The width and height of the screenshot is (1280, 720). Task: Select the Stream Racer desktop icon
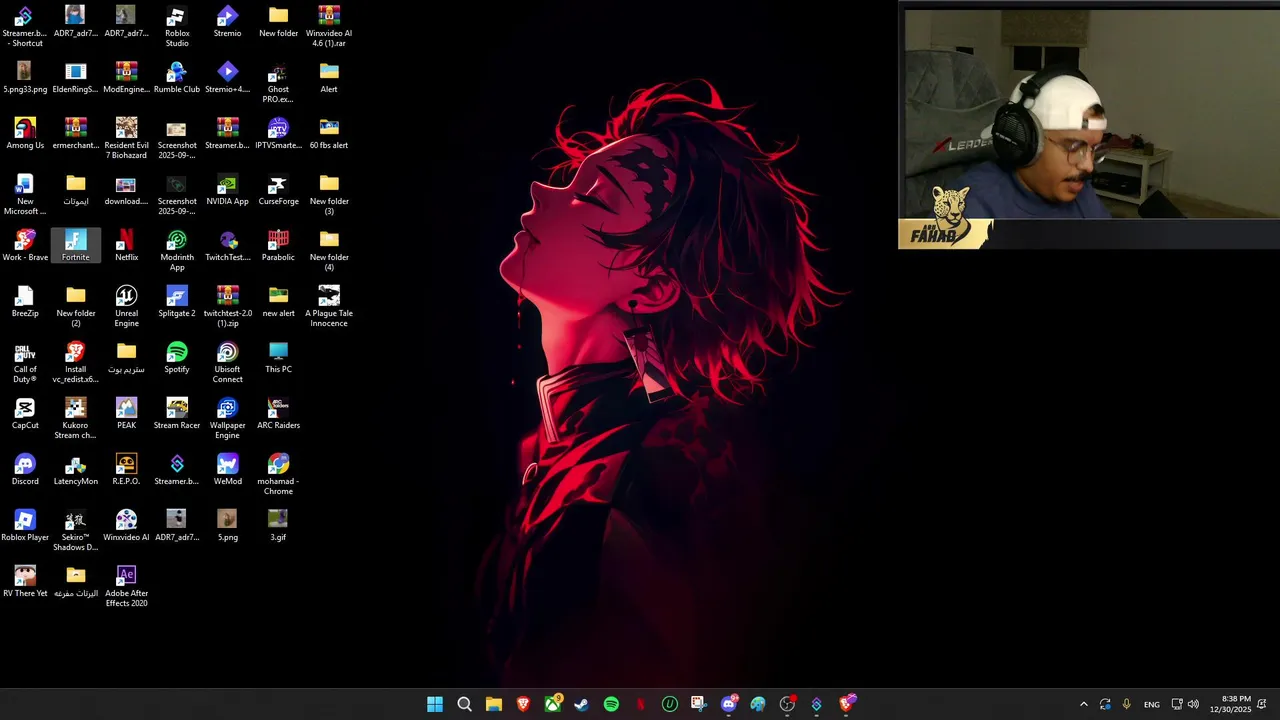(x=177, y=414)
